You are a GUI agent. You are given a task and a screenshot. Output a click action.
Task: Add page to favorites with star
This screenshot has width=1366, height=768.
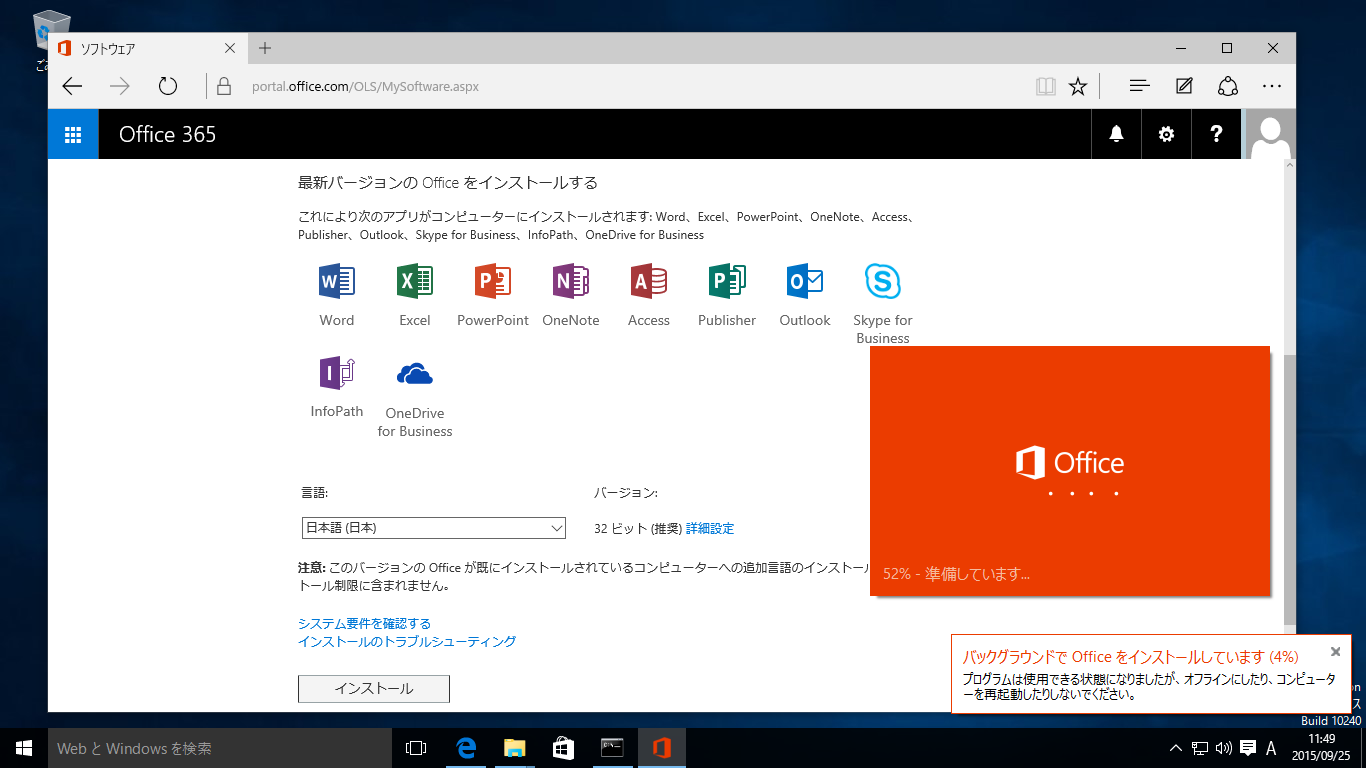click(x=1077, y=87)
